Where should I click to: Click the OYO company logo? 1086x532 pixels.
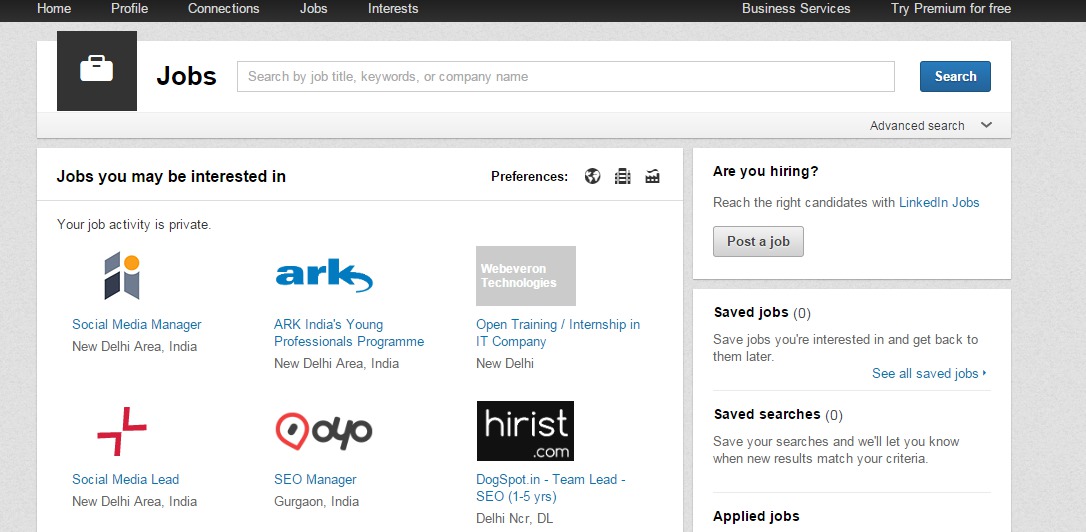(x=324, y=431)
